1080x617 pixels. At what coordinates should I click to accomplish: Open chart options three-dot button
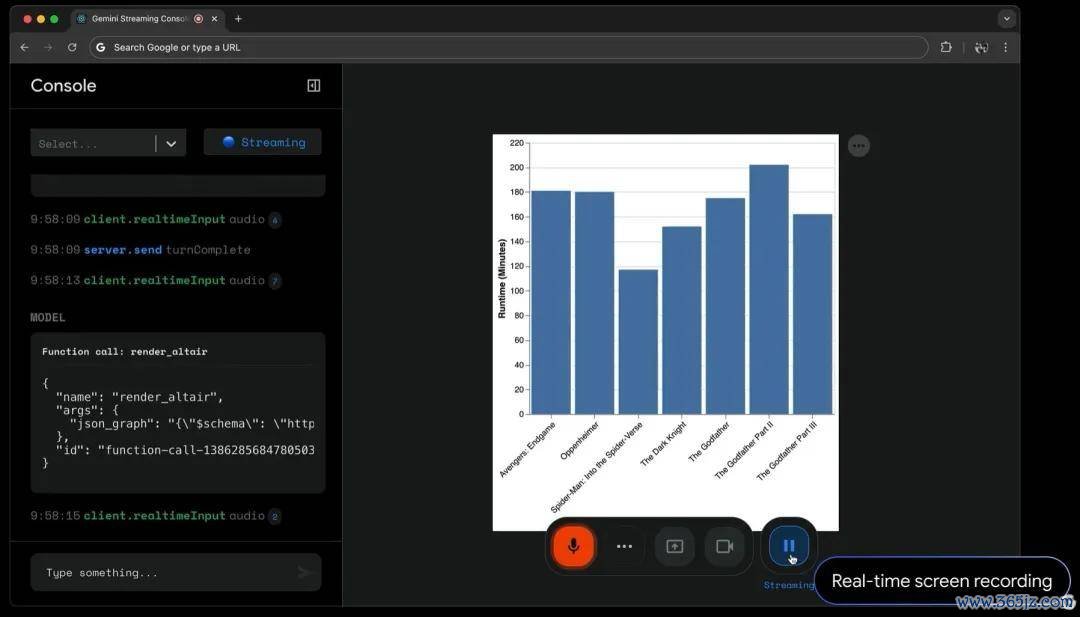pyautogui.click(x=858, y=146)
